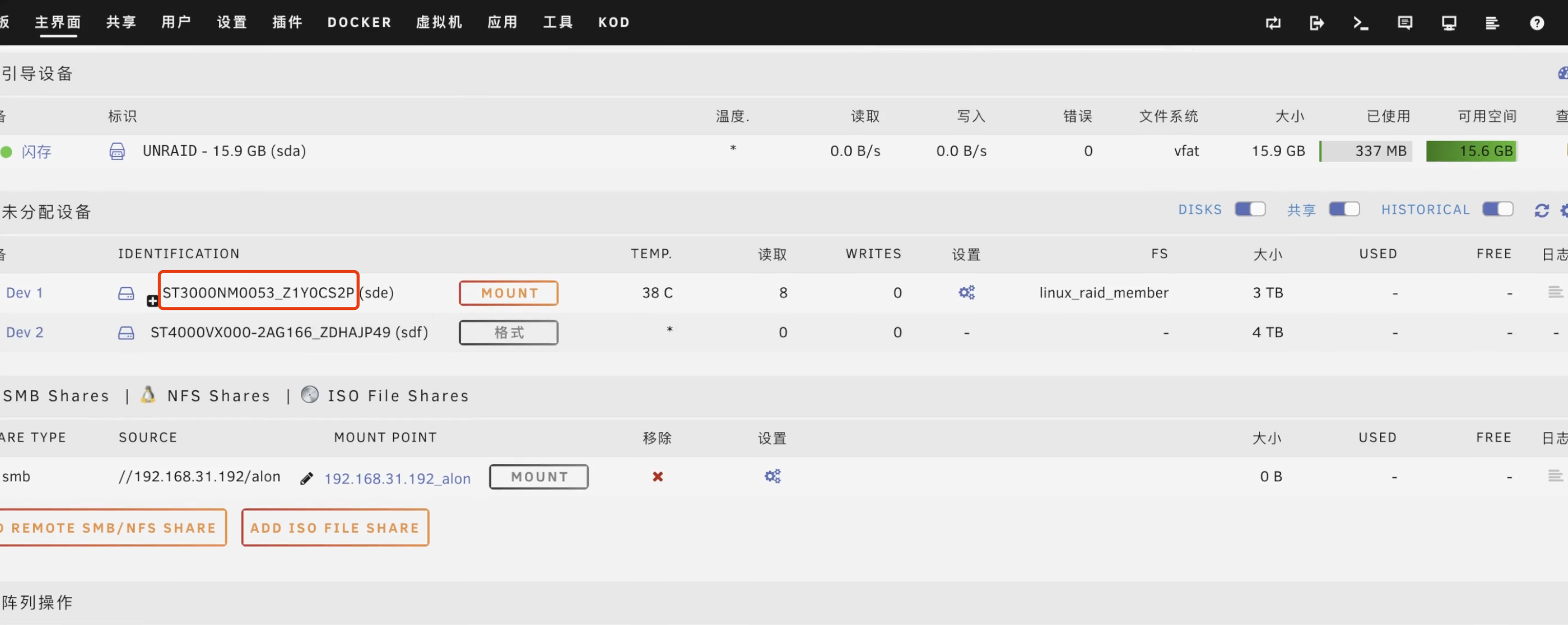Viewport: 1568px width, 625px height.
Task: Open the settings gear for Dev 1 disk
Action: [967, 292]
